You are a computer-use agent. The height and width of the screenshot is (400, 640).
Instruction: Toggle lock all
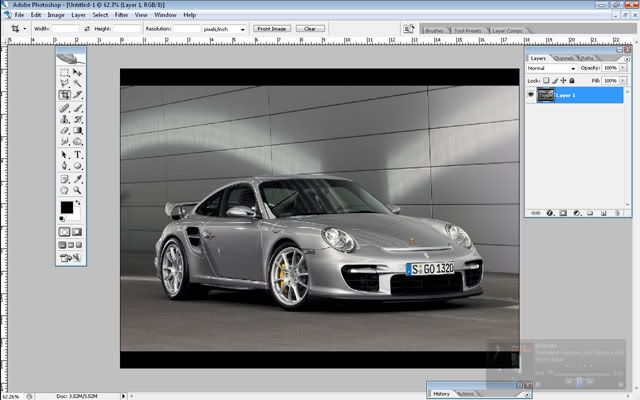pyautogui.click(x=572, y=81)
